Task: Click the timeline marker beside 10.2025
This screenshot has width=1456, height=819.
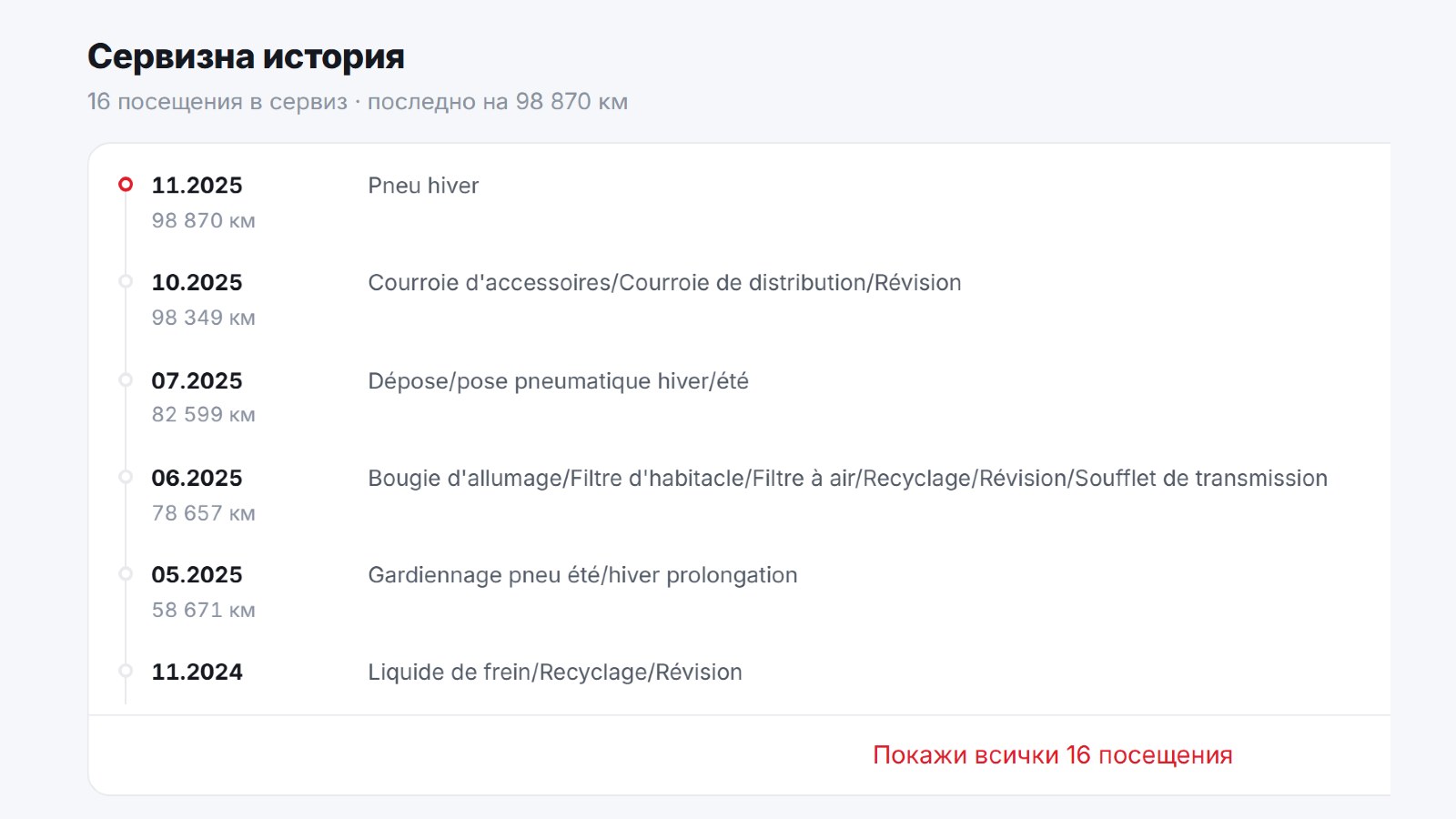Action: pyautogui.click(x=126, y=282)
